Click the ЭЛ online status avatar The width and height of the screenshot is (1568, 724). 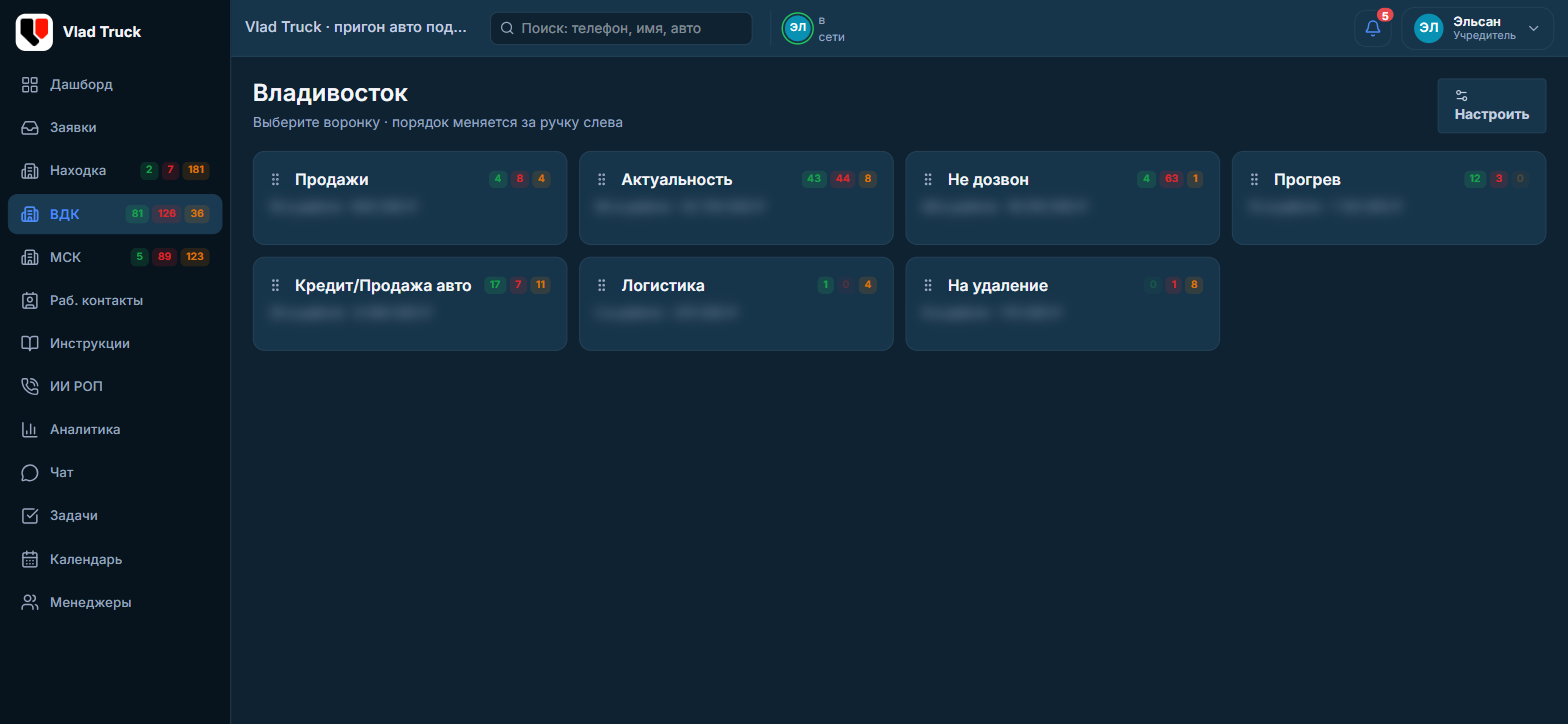[x=797, y=28]
